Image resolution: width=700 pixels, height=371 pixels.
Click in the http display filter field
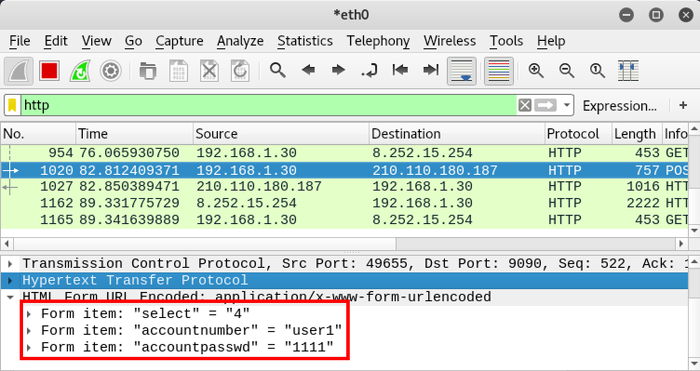pyautogui.click(x=268, y=105)
